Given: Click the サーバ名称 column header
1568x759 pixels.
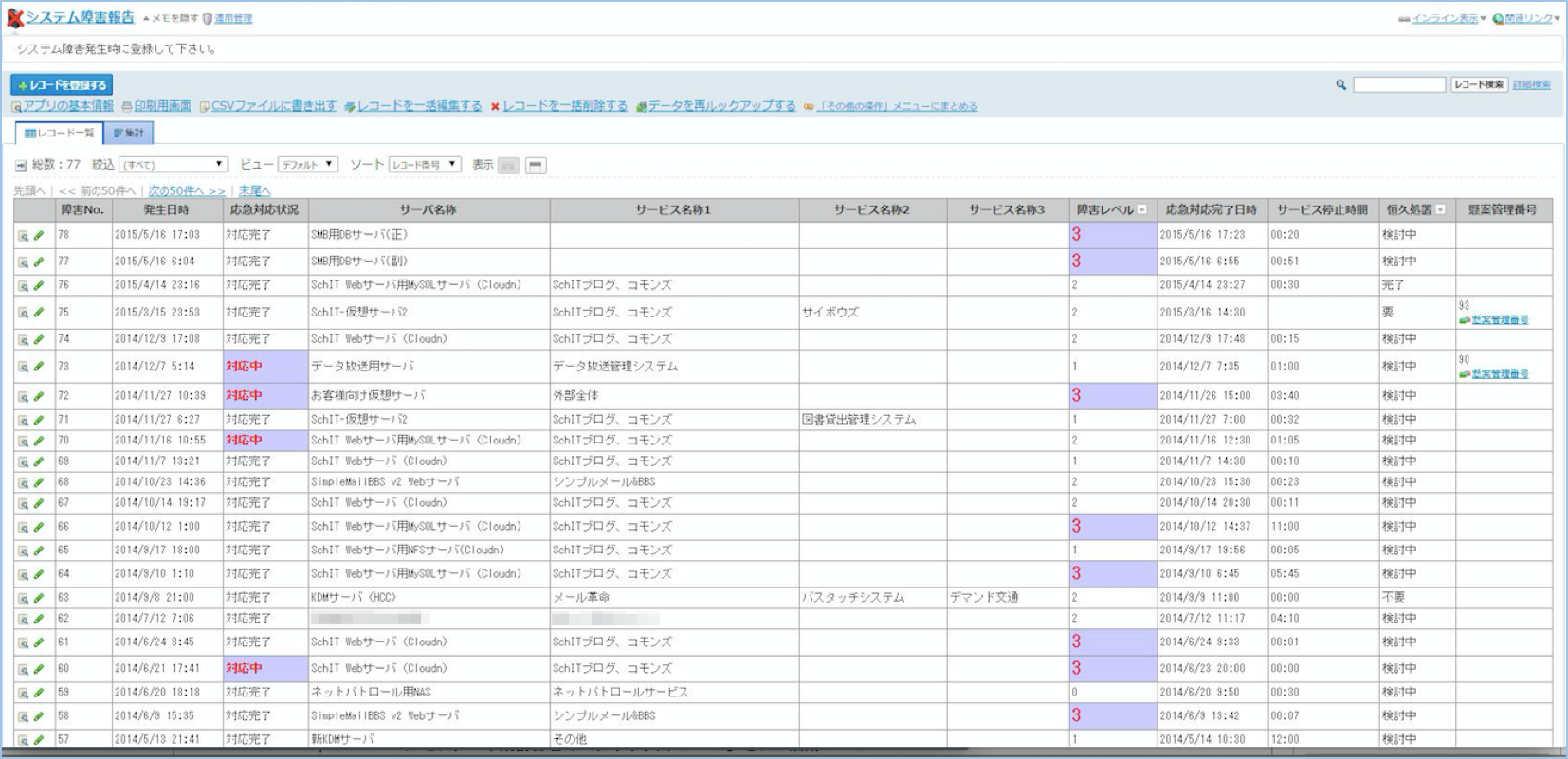Looking at the screenshot, I should point(428,210).
